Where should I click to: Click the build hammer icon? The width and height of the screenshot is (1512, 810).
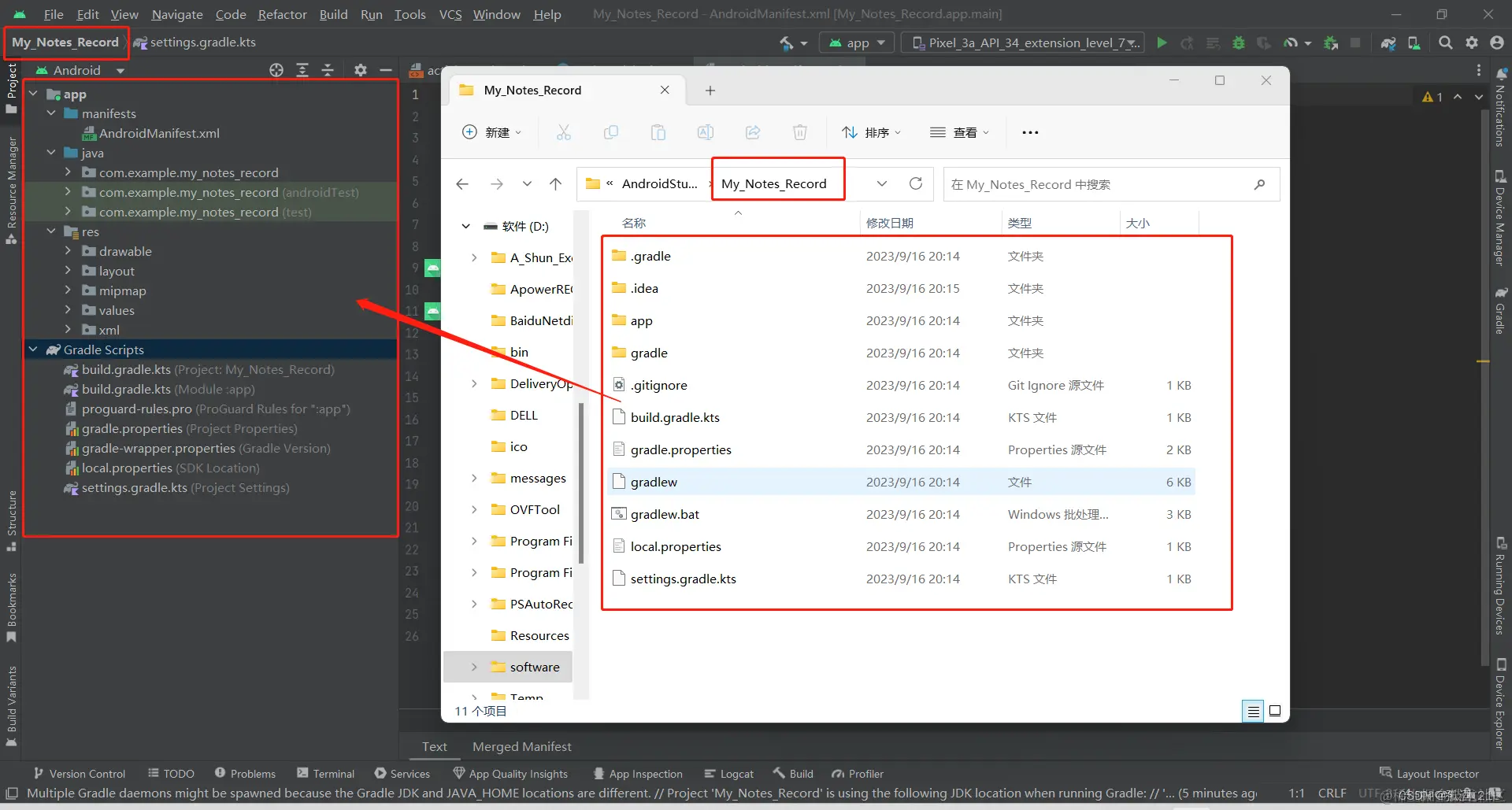787,43
